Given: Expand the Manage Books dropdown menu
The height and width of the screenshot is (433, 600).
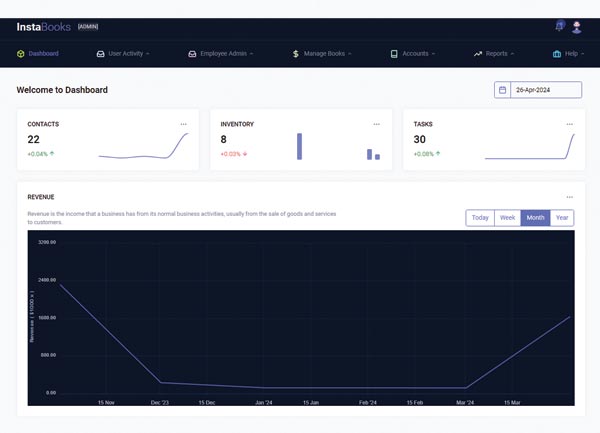Looking at the screenshot, I should pos(322,53).
